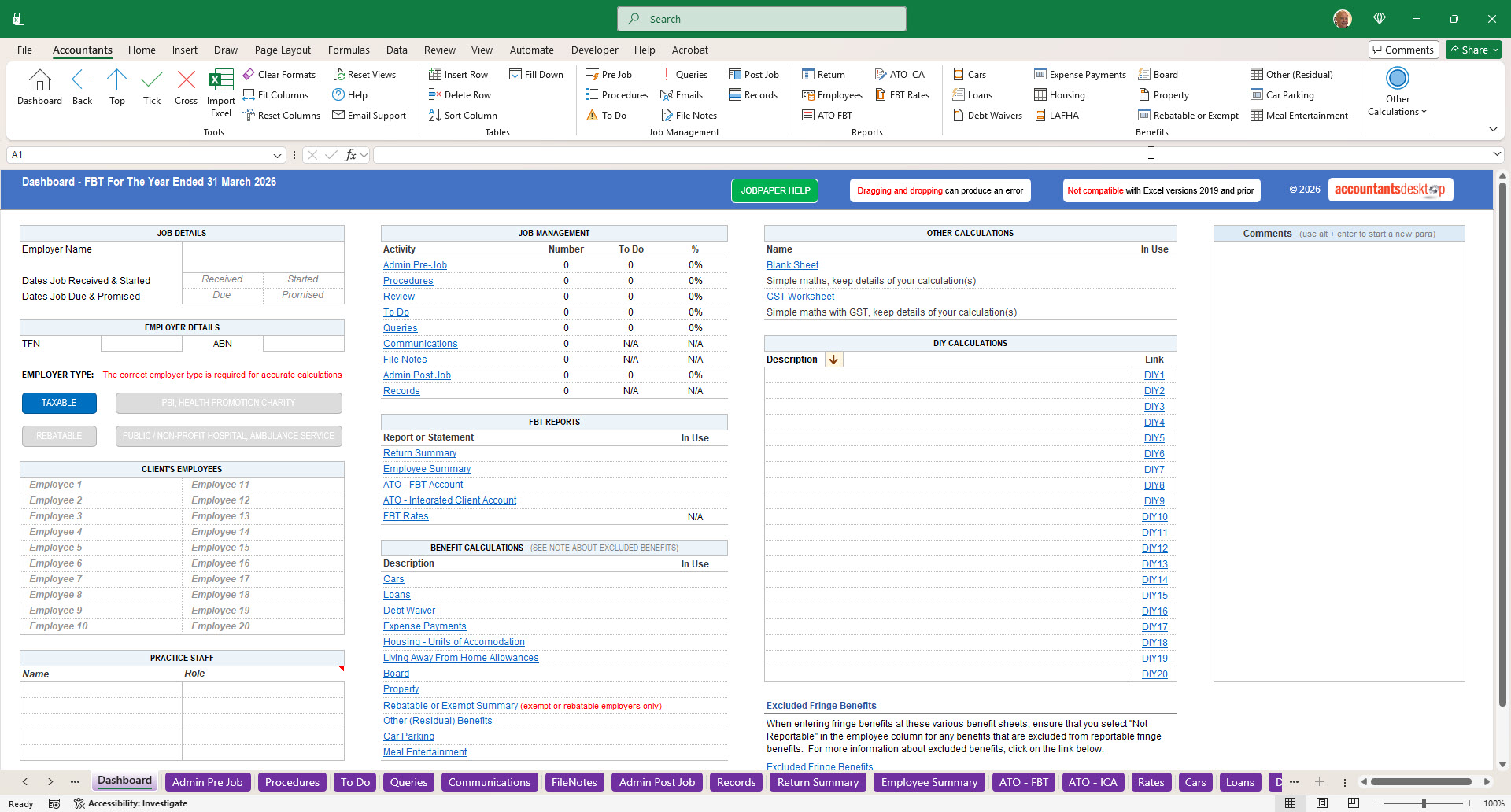
Task: Expand the Share button menu
Action: [1494, 50]
